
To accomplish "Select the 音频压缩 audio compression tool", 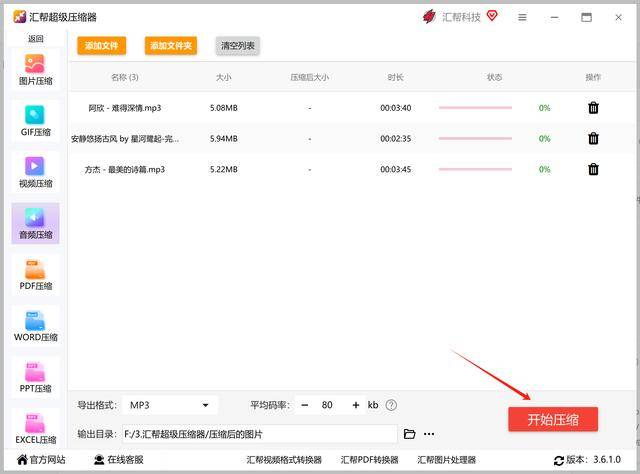I will click(x=36, y=224).
